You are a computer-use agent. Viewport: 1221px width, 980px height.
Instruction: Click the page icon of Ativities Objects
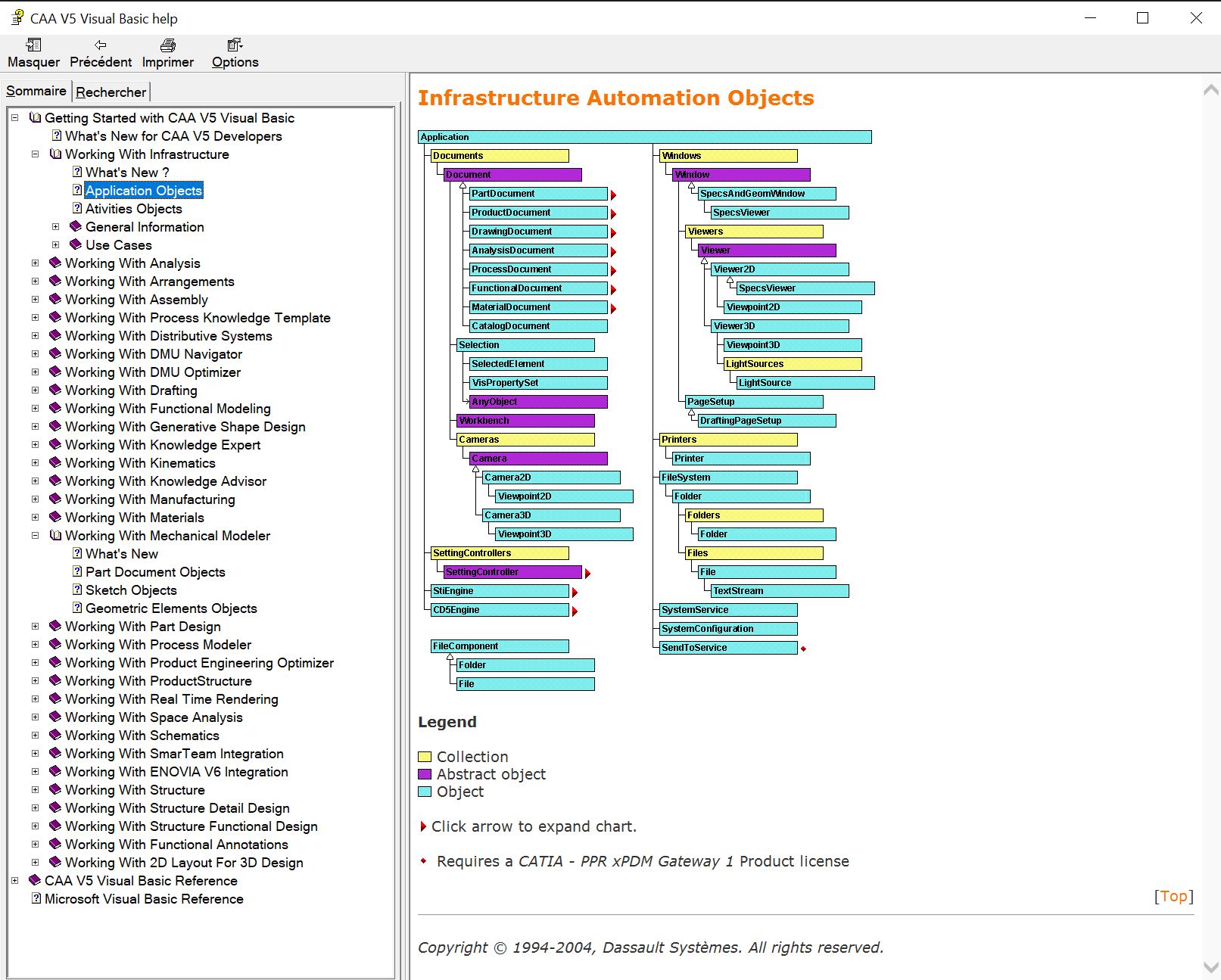77,208
